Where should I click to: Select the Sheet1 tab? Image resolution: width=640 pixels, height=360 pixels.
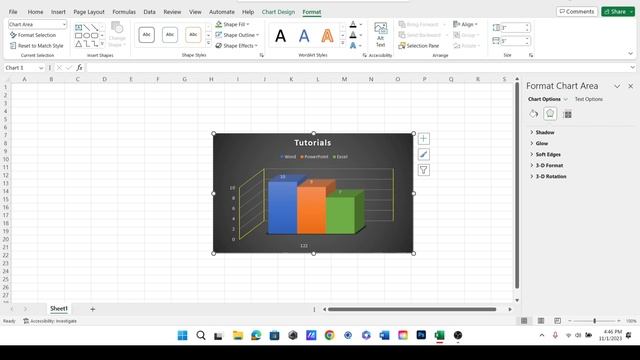tap(59, 309)
